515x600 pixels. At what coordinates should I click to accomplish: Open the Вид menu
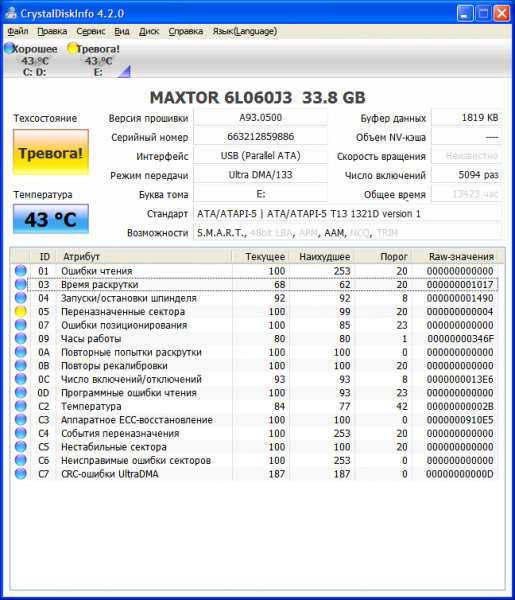pyautogui.click(x=122, y=31)
